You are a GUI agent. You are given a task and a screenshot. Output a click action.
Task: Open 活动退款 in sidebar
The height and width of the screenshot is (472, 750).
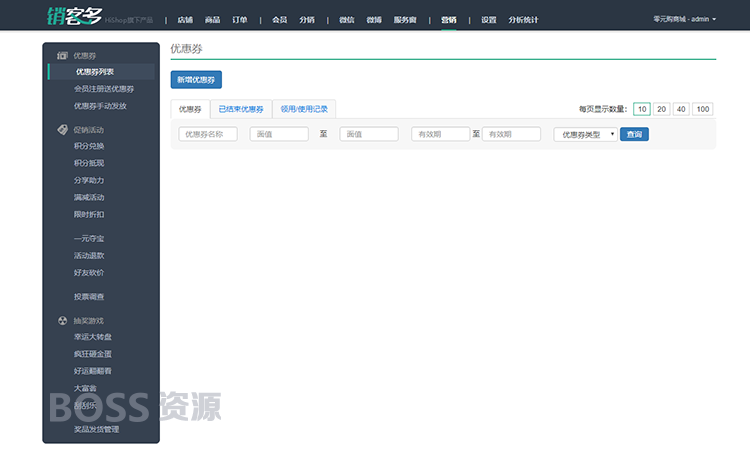pos(89,255)
